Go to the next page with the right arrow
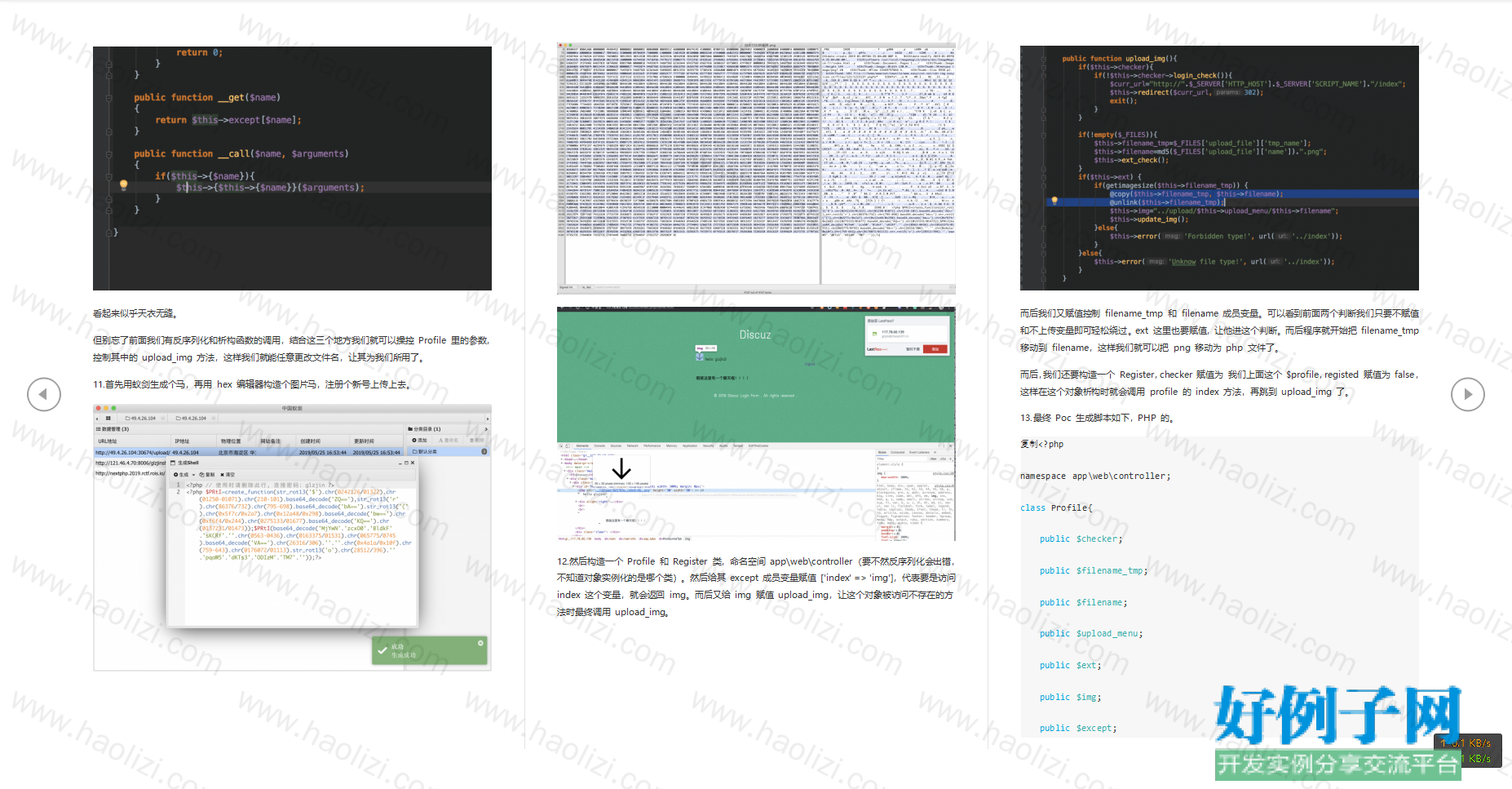This screenshot has height=789, width=1512. pyautogui.click(x=1467, y=394)
